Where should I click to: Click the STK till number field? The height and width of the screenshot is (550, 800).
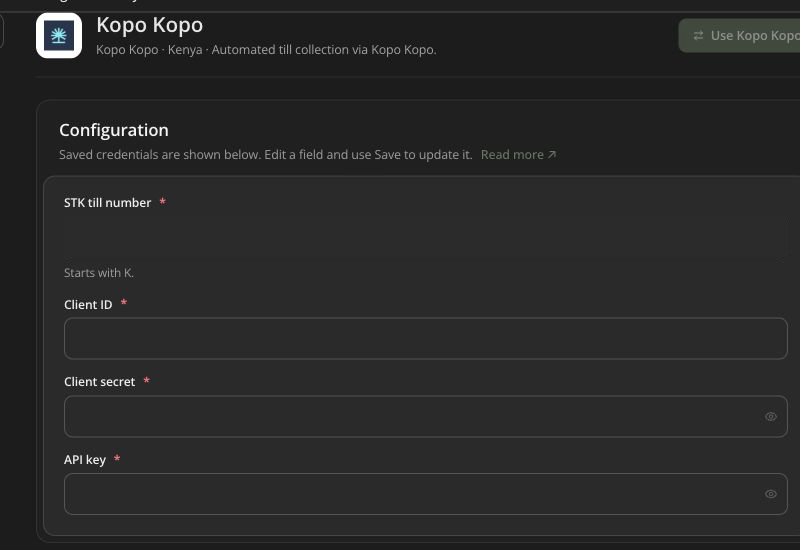tap(426, 238)
